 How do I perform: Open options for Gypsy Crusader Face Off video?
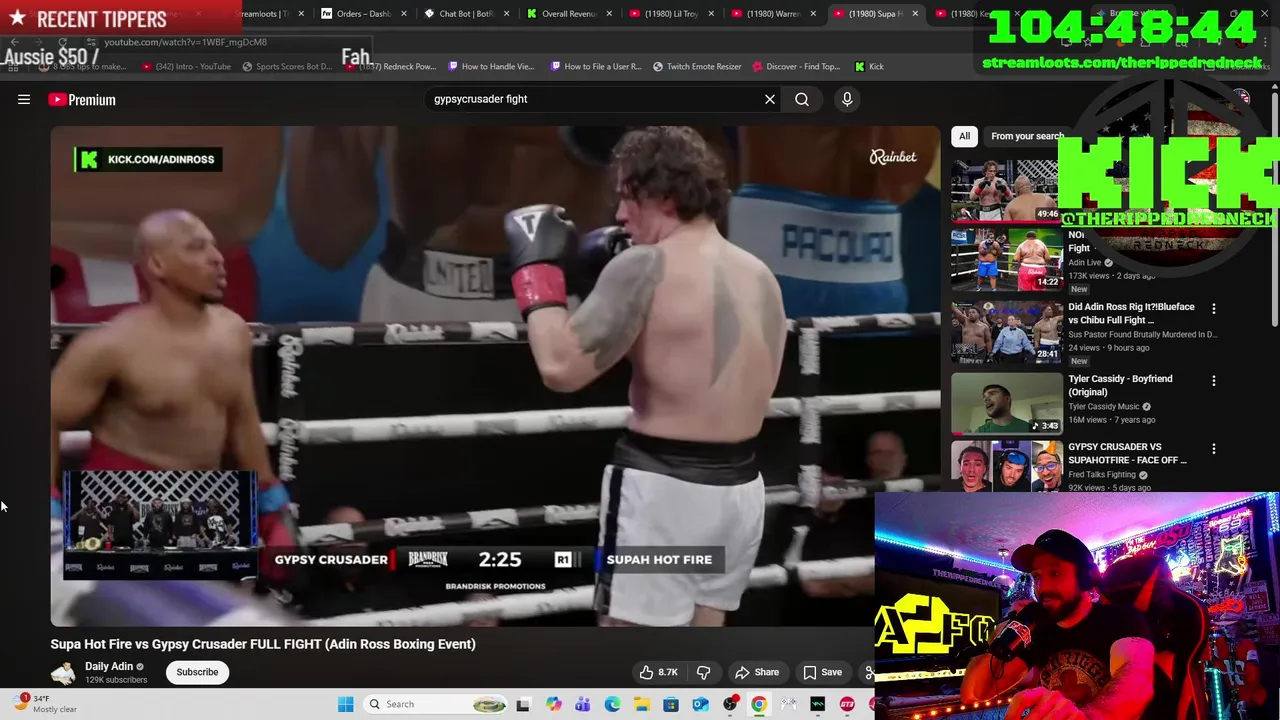1214,449
